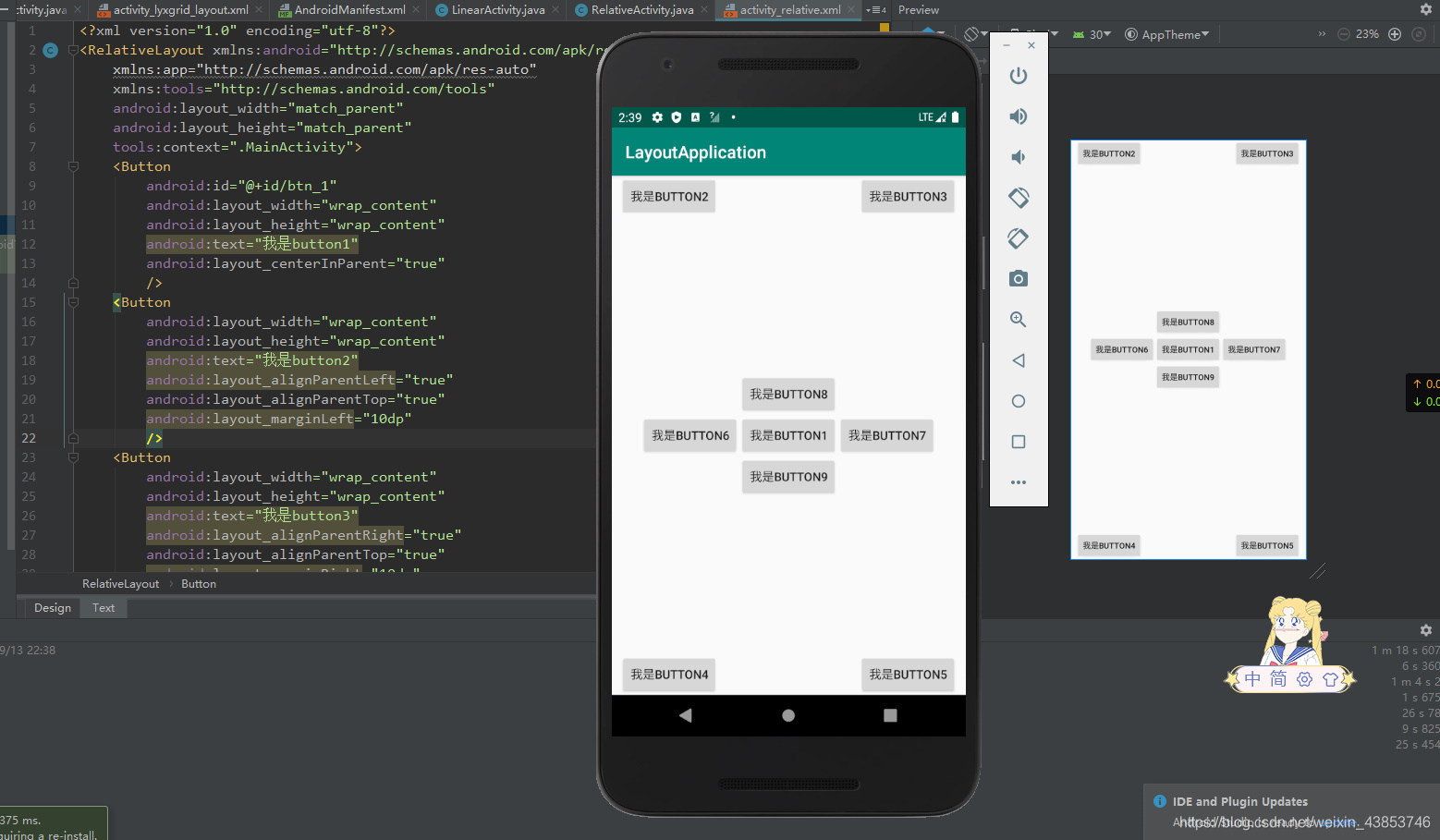This screenshot has width=1440, height=840.
Task: Tap the emulator toolbar overview square
Action: [x=1019, y=442]
